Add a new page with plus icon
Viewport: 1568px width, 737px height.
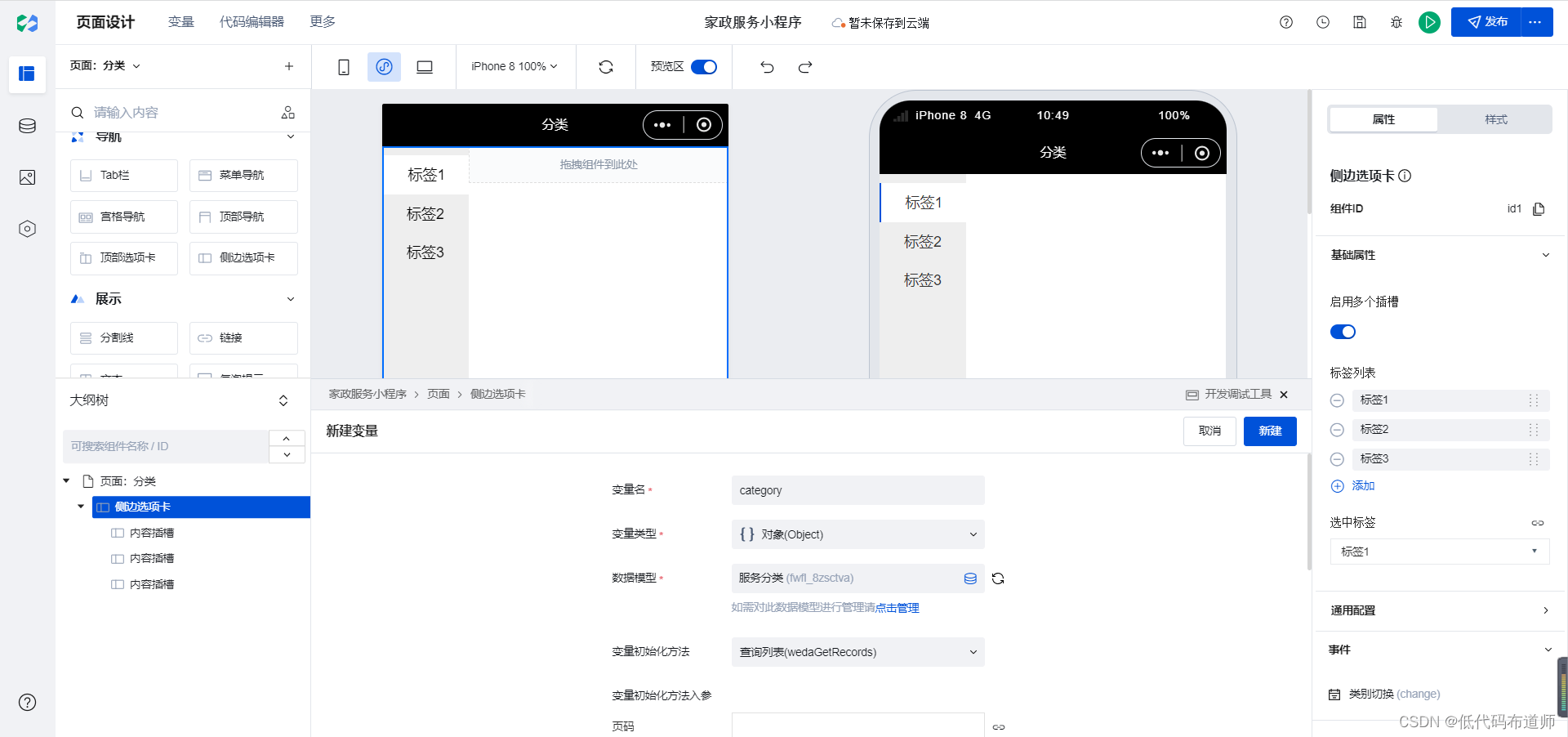pyautogui.click(x=289, y=66)
